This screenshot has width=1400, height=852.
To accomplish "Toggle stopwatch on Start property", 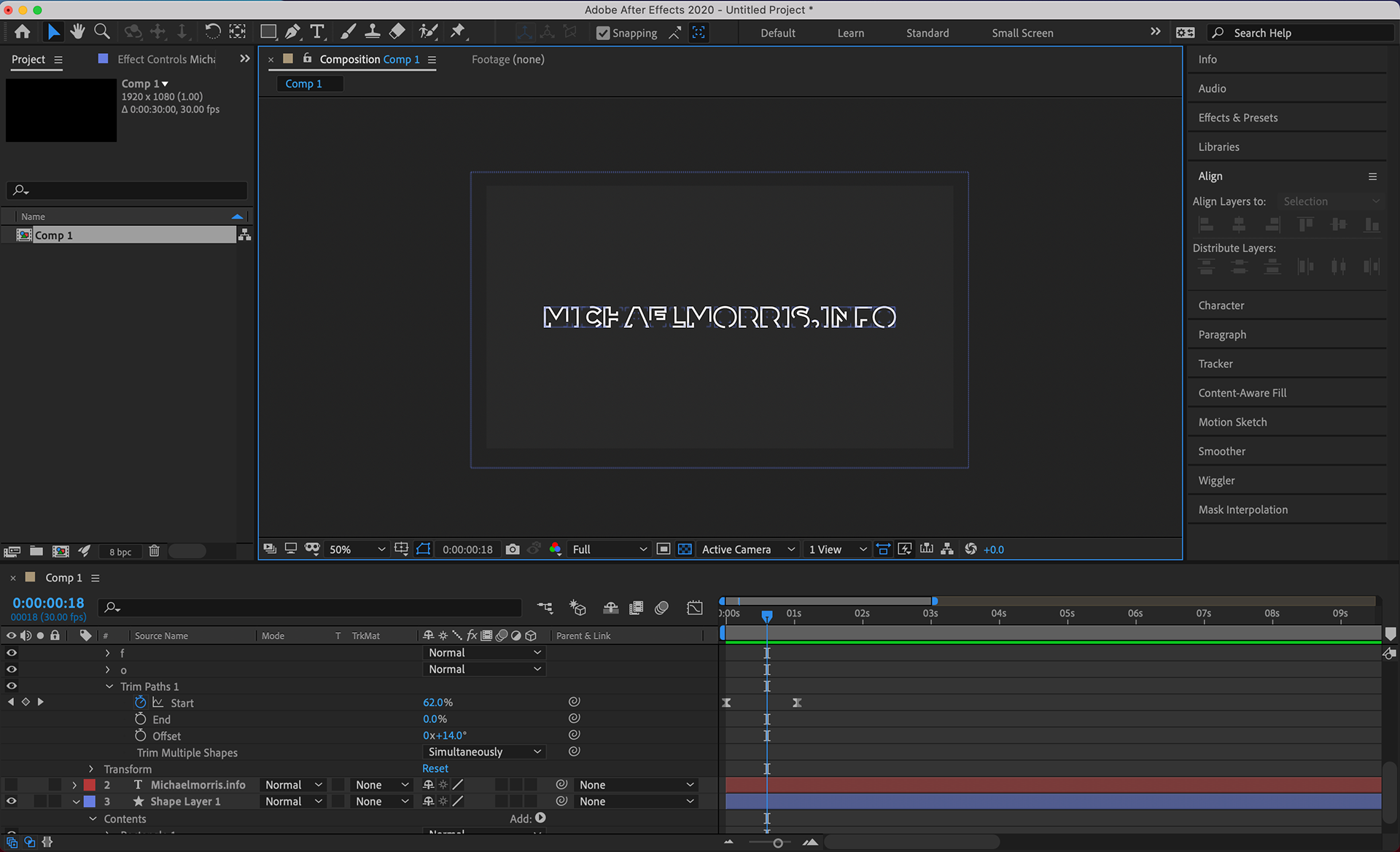I will coord(141,703).
